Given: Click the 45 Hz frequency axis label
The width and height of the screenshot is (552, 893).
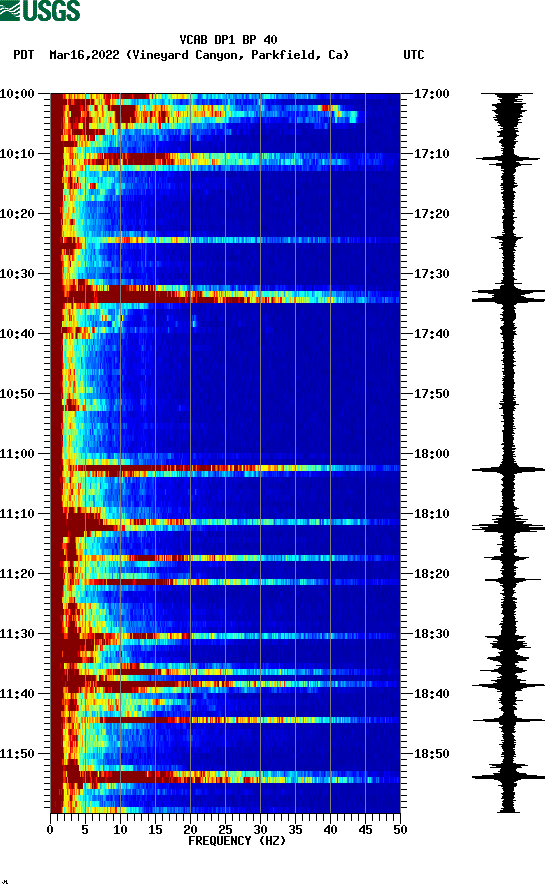Looking at the screenshot, I should click(x=365, y=830).
